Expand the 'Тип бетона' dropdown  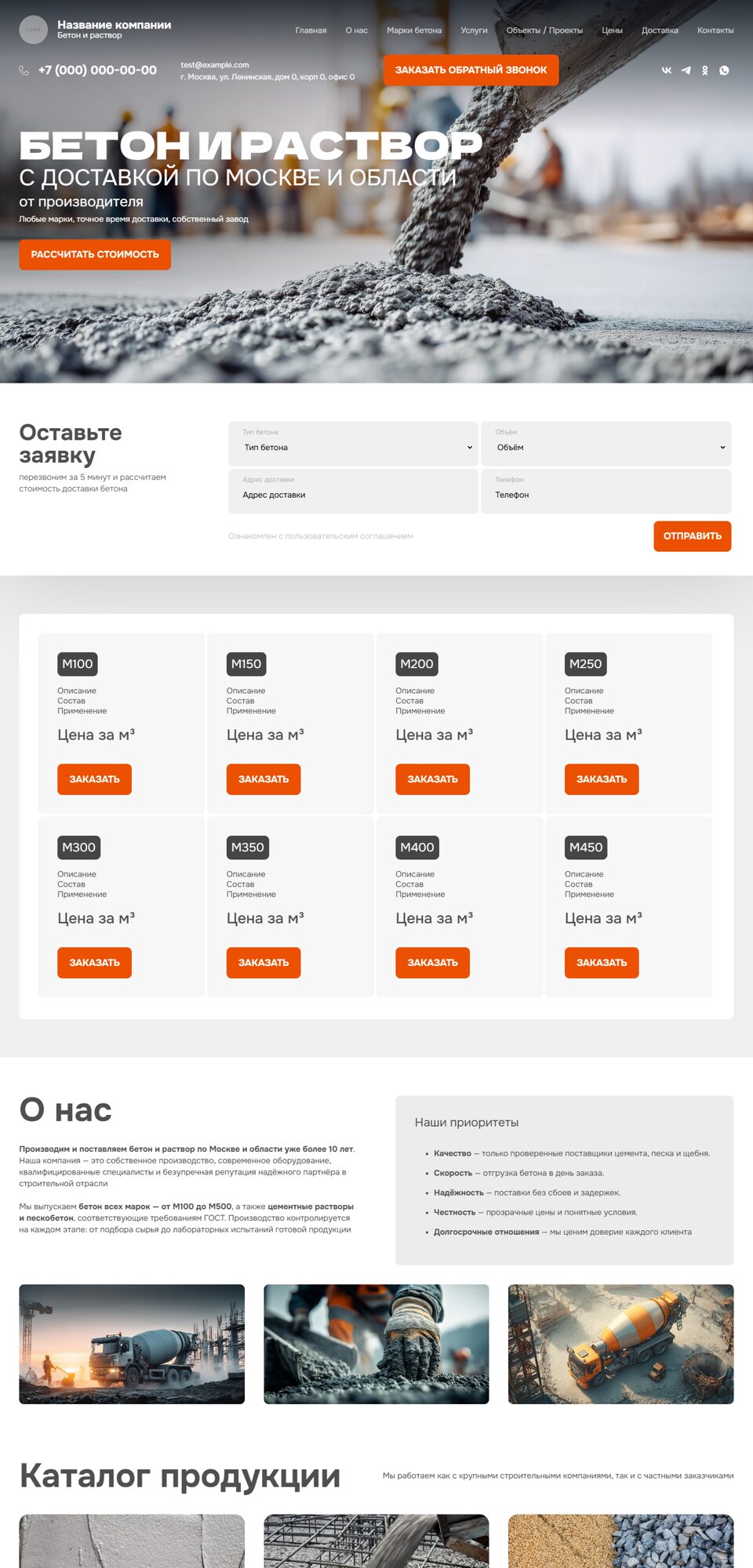click(353, 448)
